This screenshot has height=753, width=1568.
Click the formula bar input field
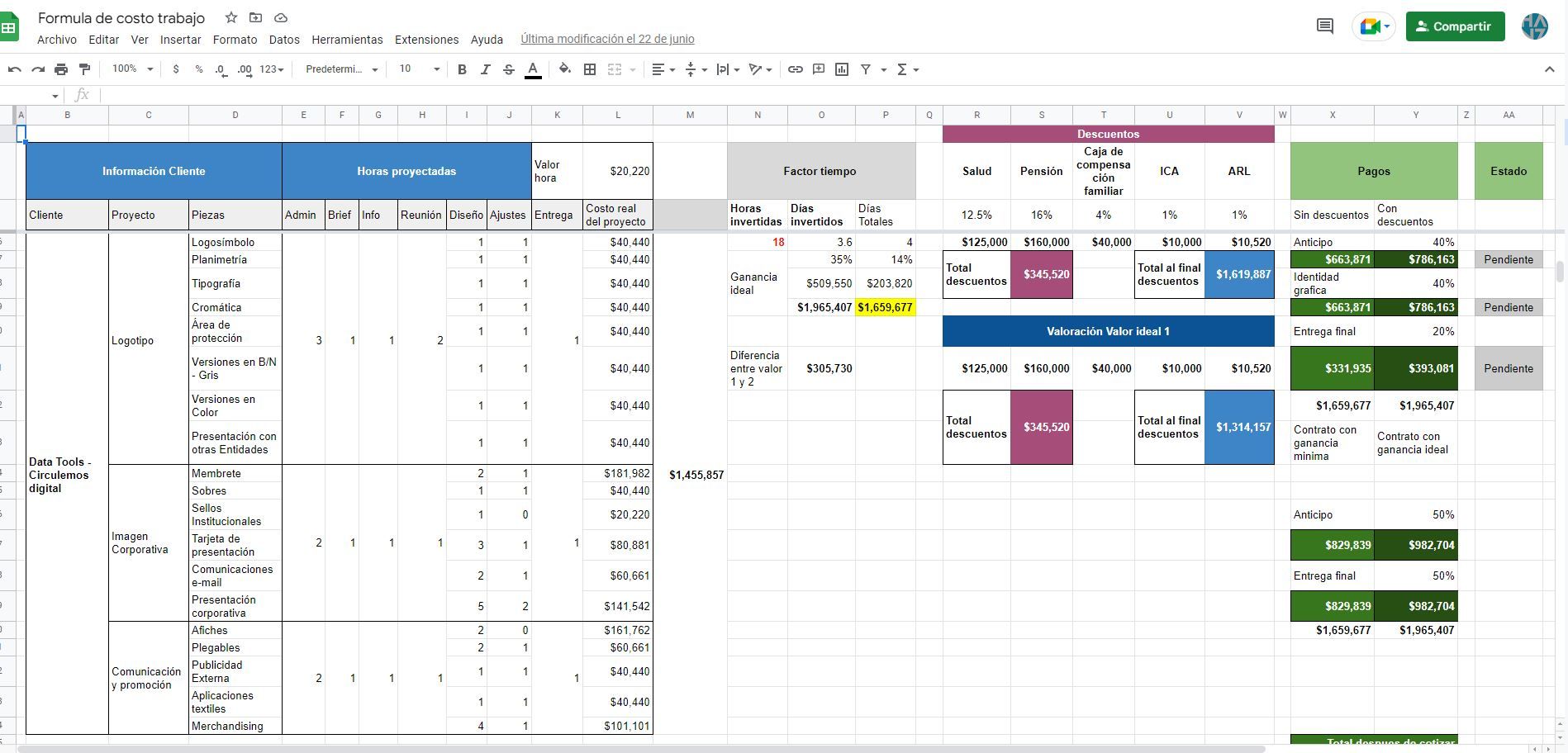[496, 95]
